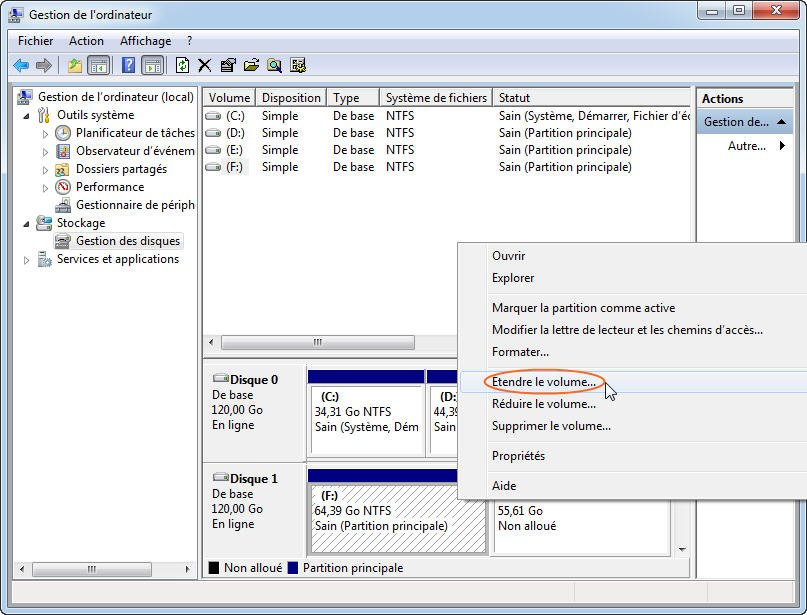Open the Action menu
Image resolution: width=807 pixels, height=615 pixels.
point(86,41)
